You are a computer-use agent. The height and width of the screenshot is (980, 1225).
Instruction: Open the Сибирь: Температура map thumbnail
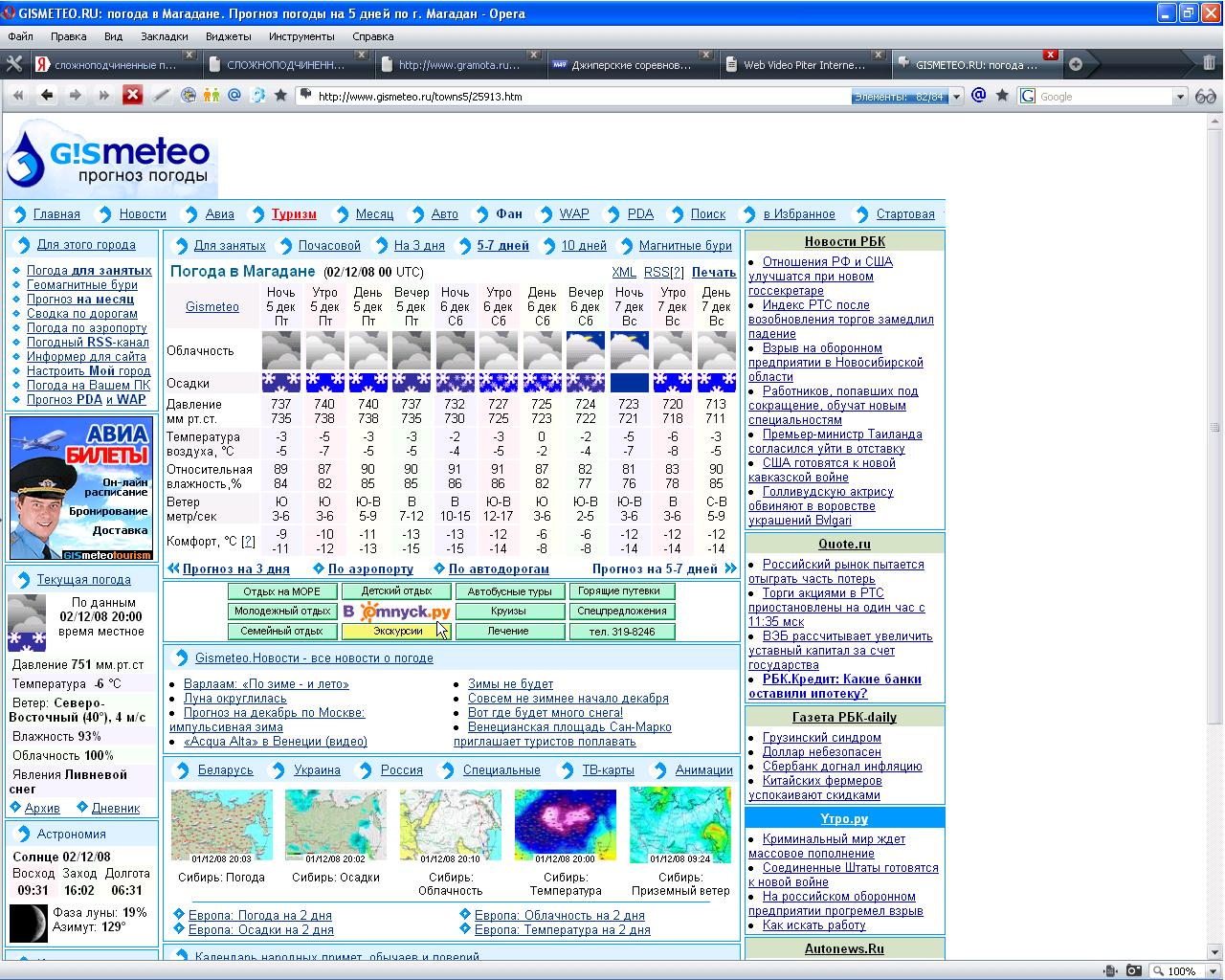565,825
